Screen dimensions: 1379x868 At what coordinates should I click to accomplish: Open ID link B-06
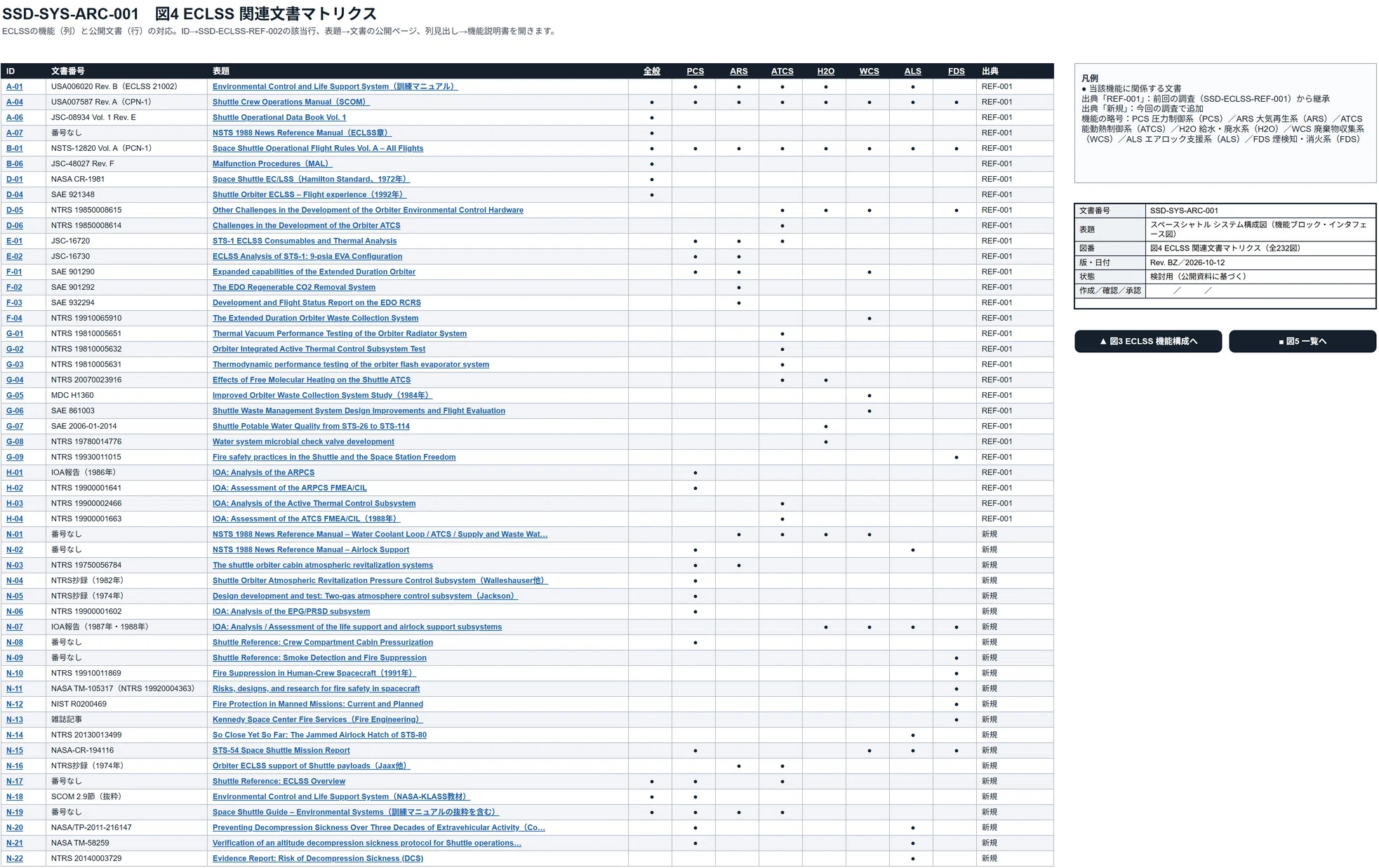pyautogui.click(x=14, y=163)
